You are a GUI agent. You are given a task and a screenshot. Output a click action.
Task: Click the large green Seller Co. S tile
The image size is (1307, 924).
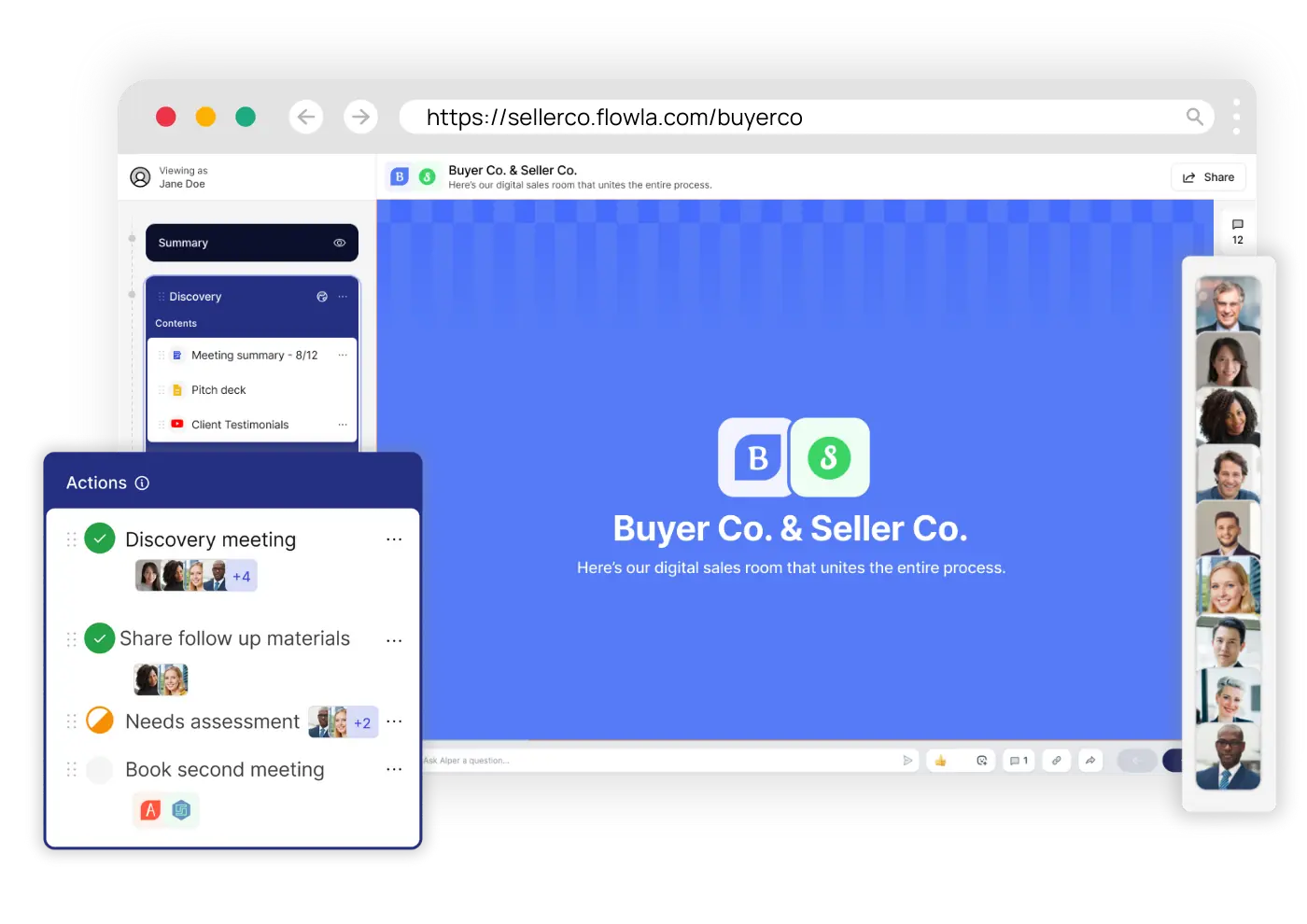829,457
